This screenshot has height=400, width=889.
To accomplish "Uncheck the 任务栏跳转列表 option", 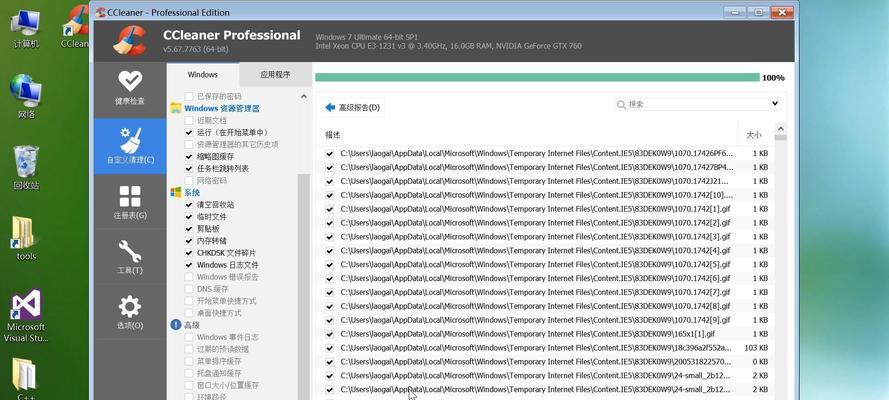I will tap(189, 168).
